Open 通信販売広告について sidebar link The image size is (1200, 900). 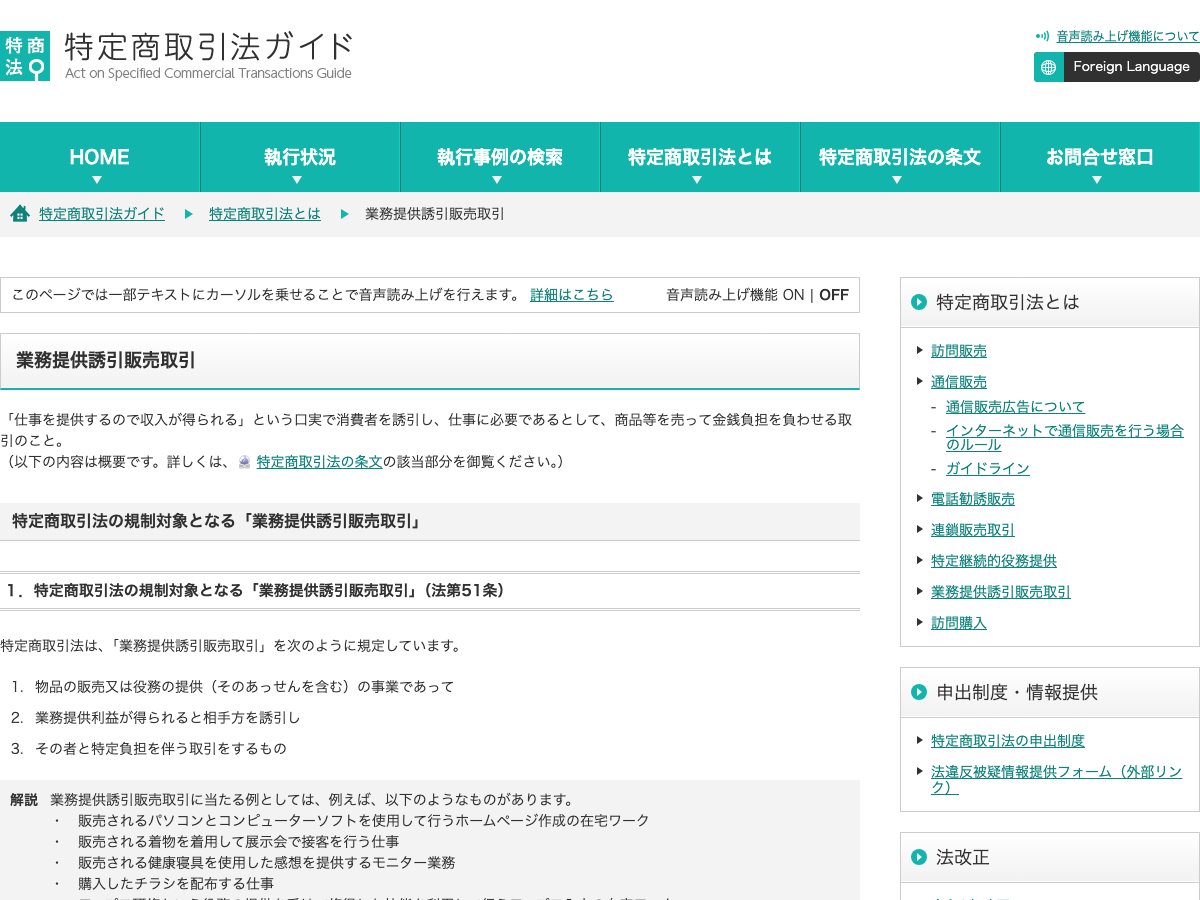[x=1015, y=407]
